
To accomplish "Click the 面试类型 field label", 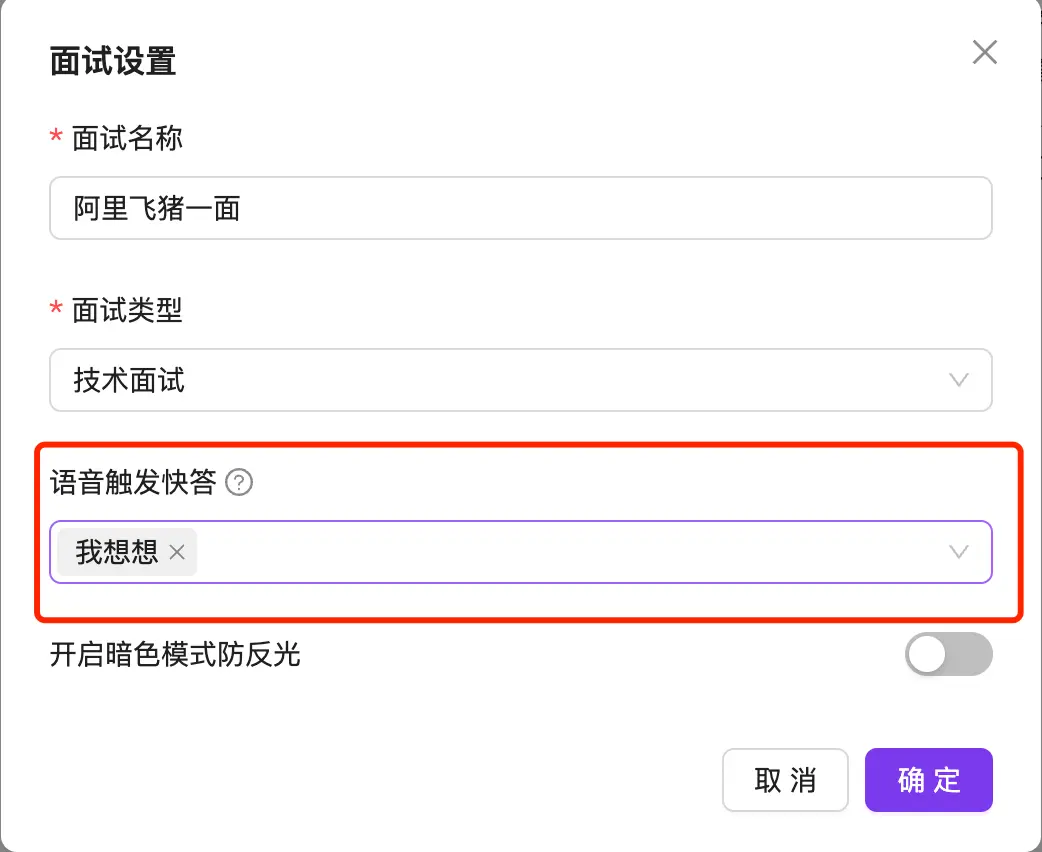I will (127, 310).
